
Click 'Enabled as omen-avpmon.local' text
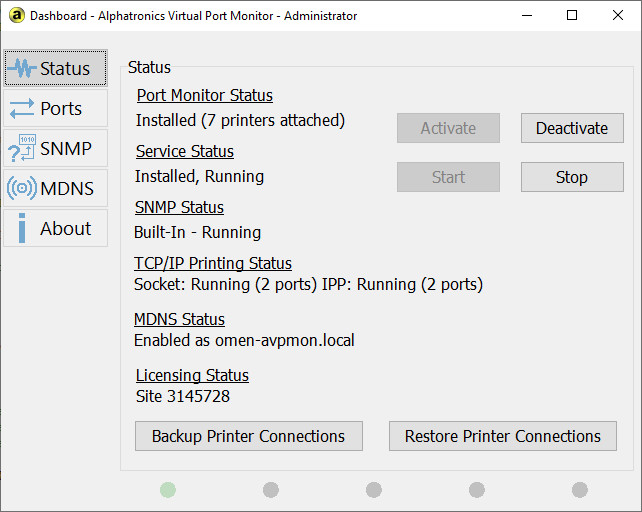tap(244, 340)
